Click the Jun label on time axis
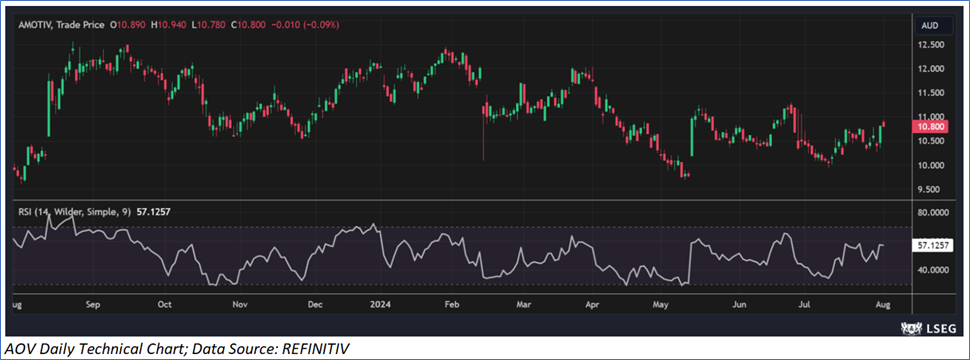970x360 pixels. pos(738,304)
